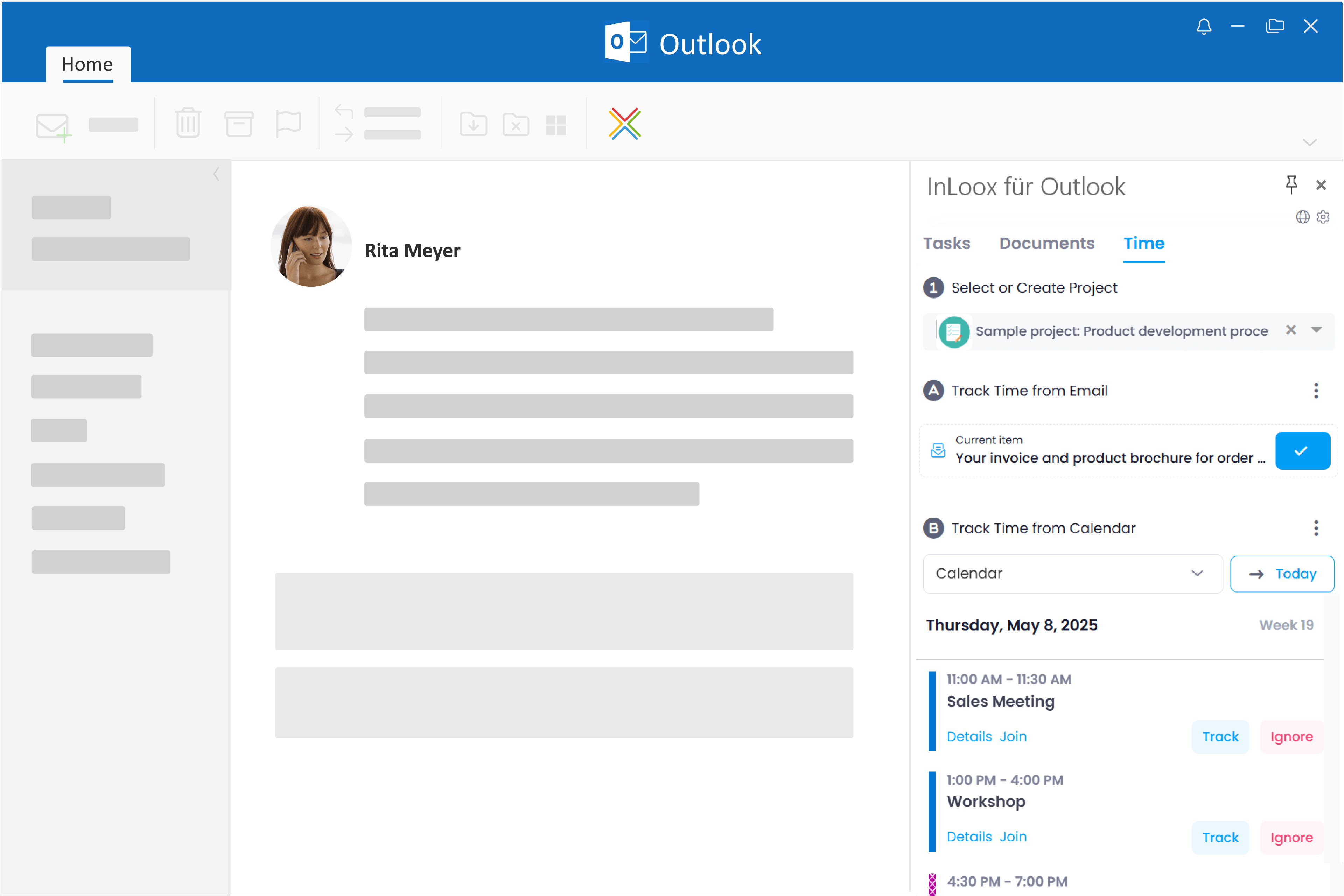This screenshot has width=1344, height=896.
Task: Close the InLoox für Outlook pane
Action: pos(1321,185)
